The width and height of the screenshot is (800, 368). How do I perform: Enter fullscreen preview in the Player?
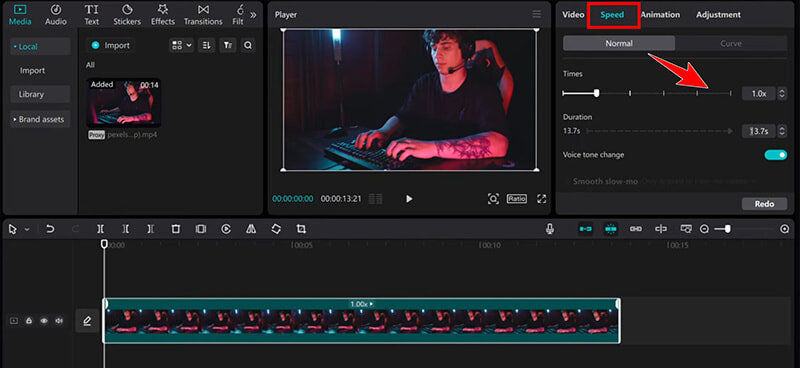542,199
